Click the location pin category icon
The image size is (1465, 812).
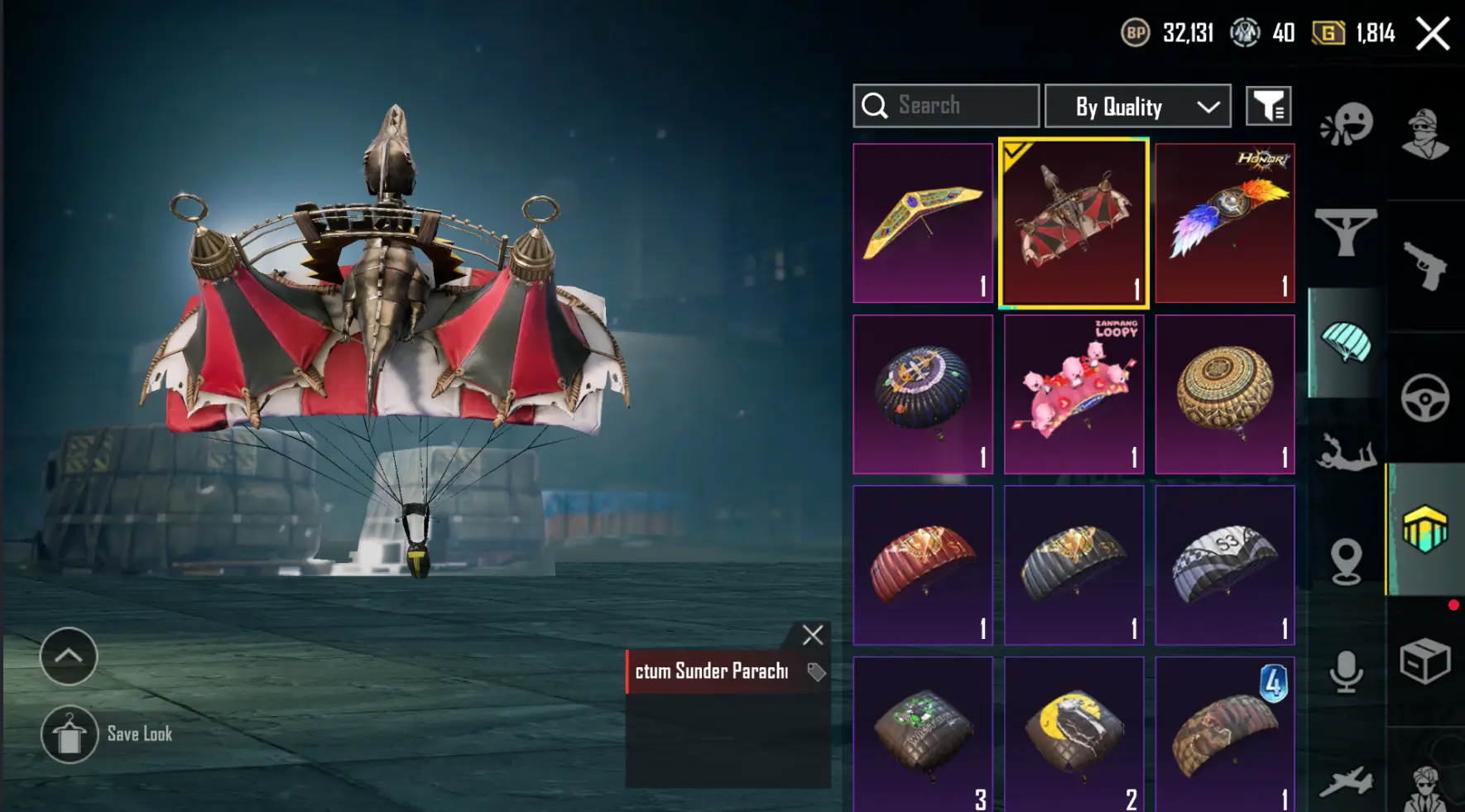pos(1347,562)
